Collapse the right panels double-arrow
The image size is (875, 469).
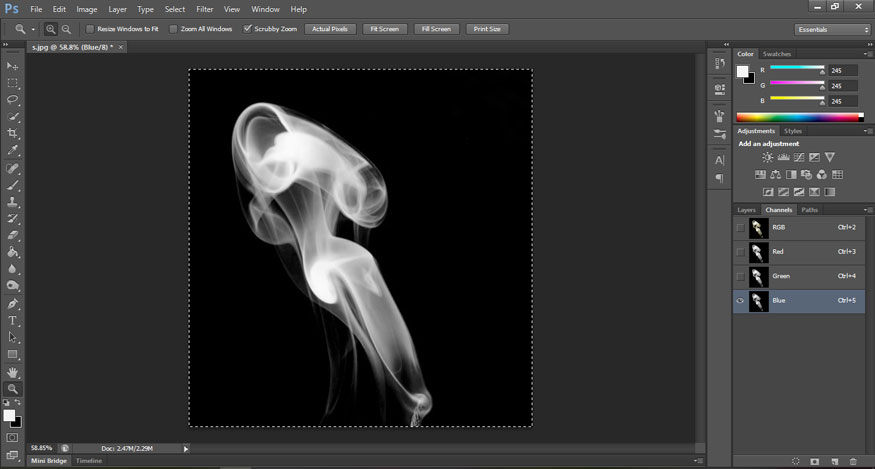869,44
